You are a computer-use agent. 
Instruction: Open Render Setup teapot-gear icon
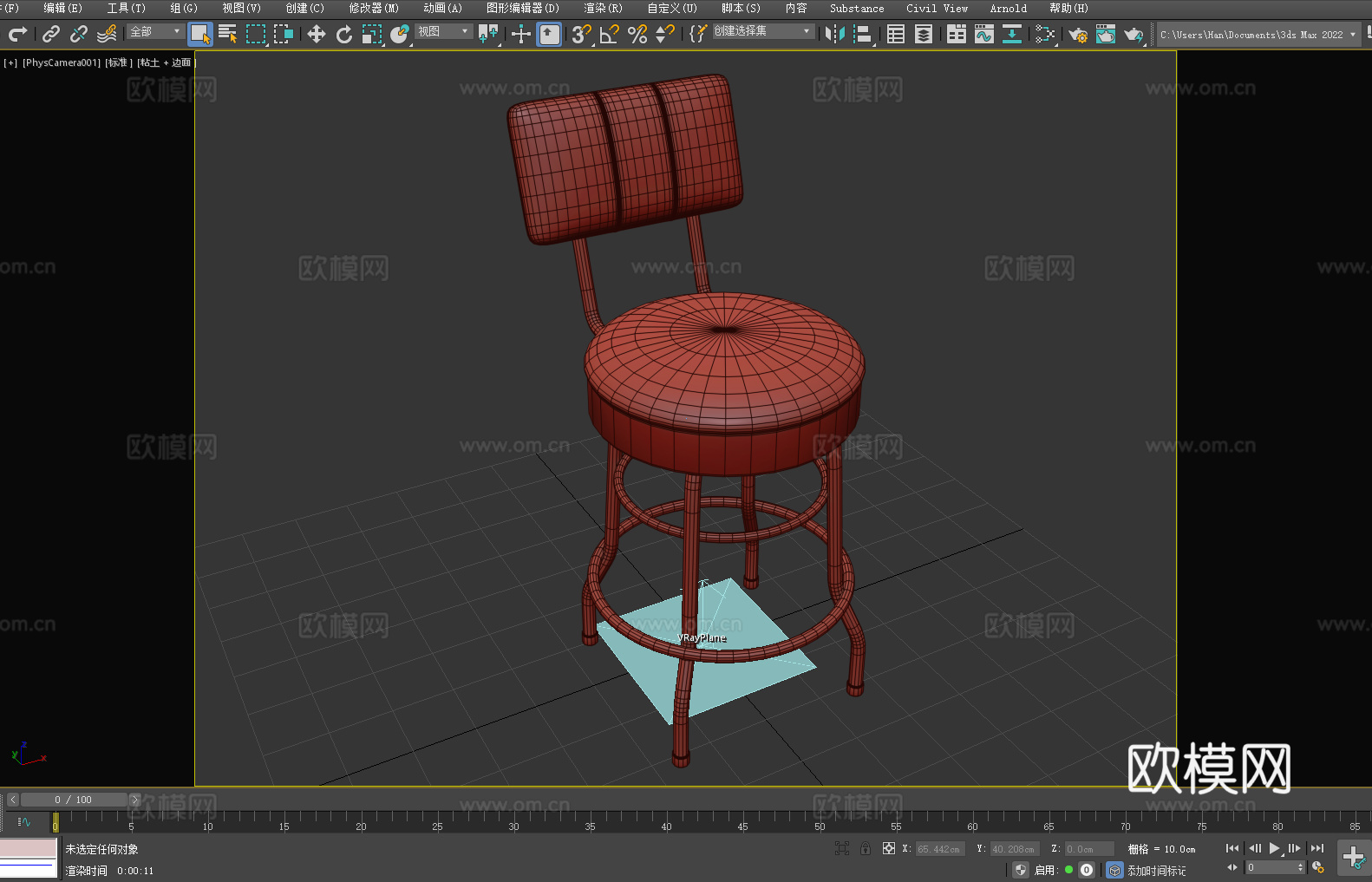1078,34
